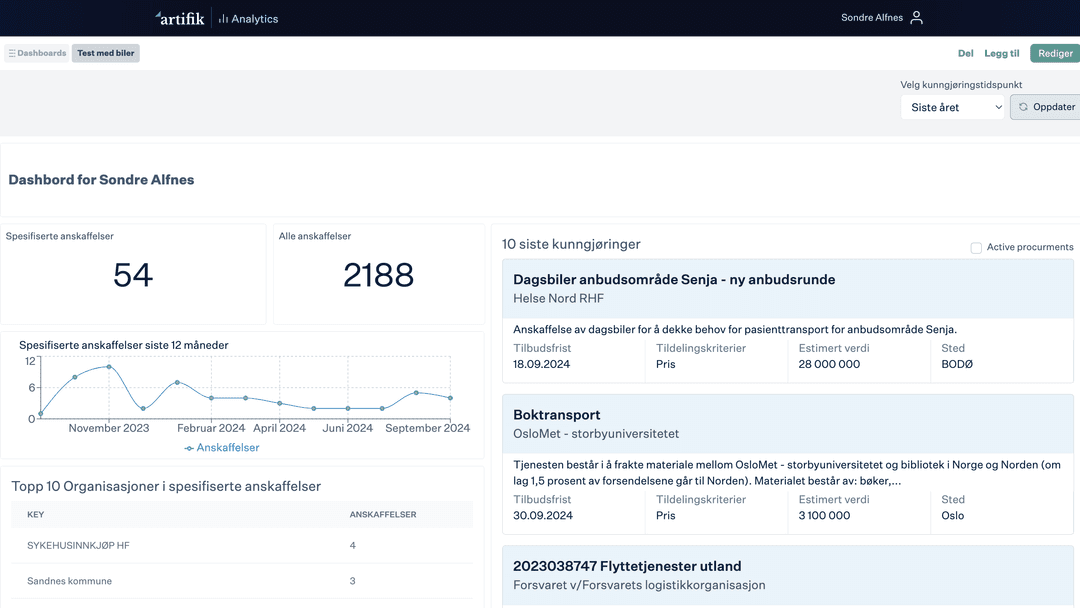Click the artifik logo
Viewport: 1080px width, 608px height.
click(180, 19)
